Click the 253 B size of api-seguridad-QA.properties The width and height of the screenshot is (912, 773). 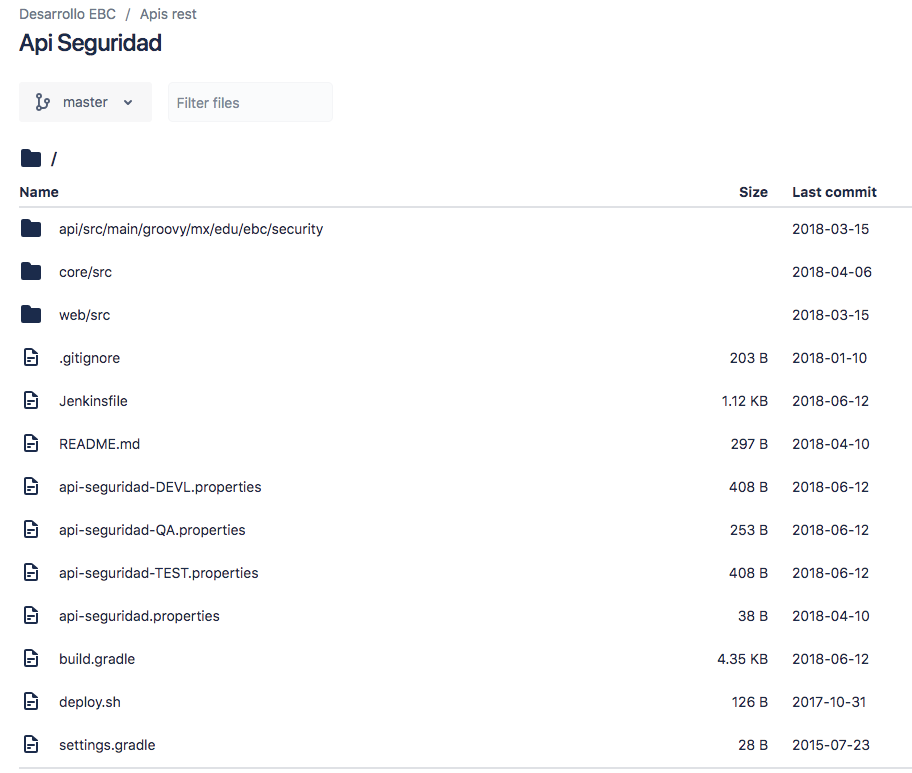click(749, 530)
